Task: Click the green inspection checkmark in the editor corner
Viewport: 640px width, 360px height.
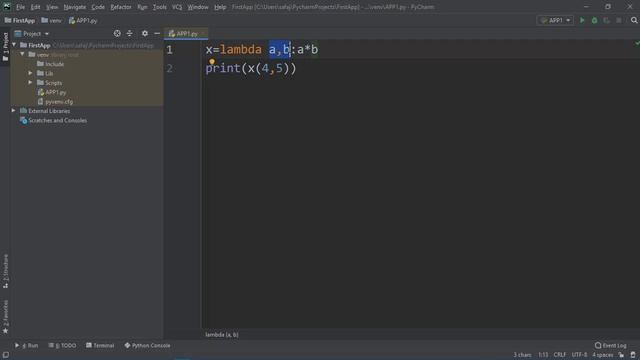Action: click(637, 43)
